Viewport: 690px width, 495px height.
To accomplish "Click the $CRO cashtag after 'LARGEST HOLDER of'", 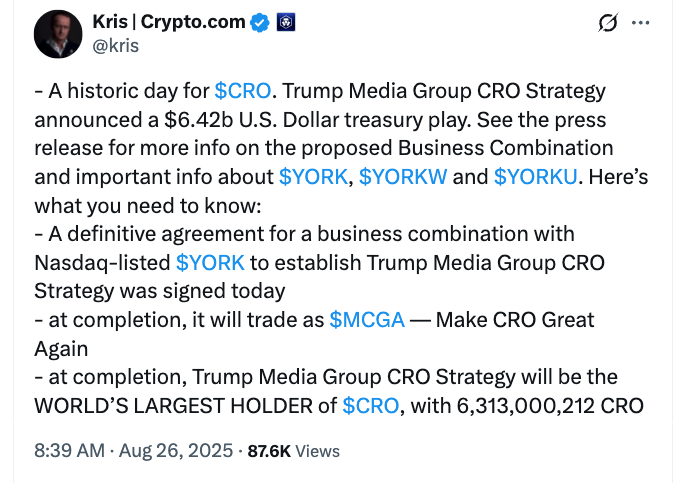I will click(x=370, y=405).
